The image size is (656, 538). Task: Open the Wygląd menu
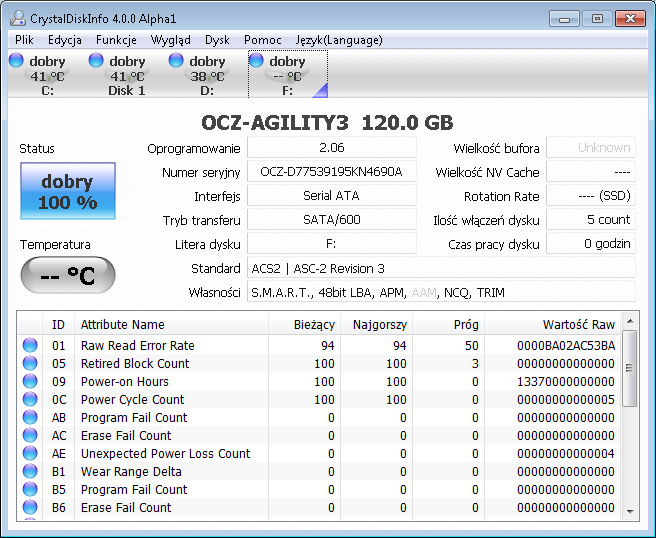point(171,40)
